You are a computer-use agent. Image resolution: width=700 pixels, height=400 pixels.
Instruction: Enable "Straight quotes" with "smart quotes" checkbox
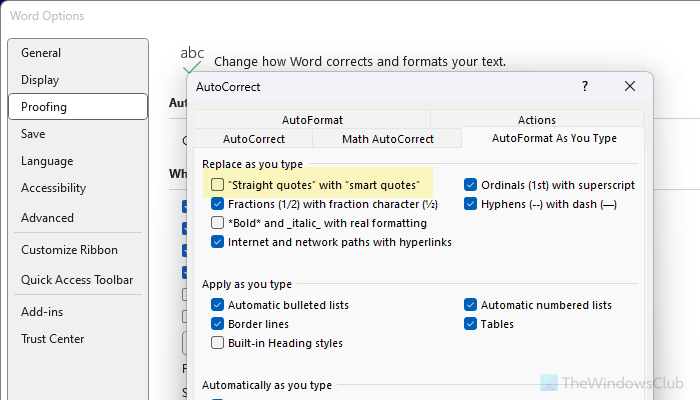click(218, 184)
